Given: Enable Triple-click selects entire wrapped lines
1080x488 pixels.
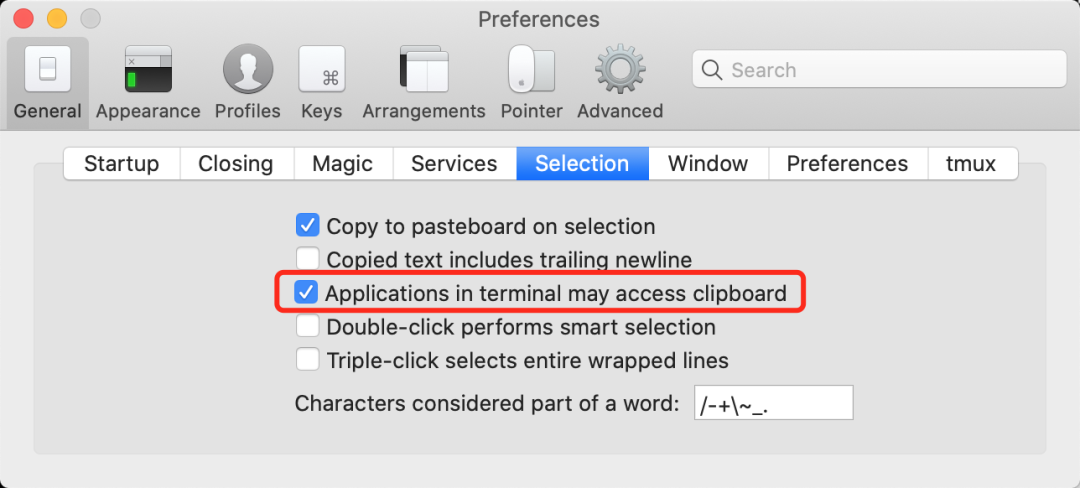Looking at the screenshot, I should click(x=308, y=360).
